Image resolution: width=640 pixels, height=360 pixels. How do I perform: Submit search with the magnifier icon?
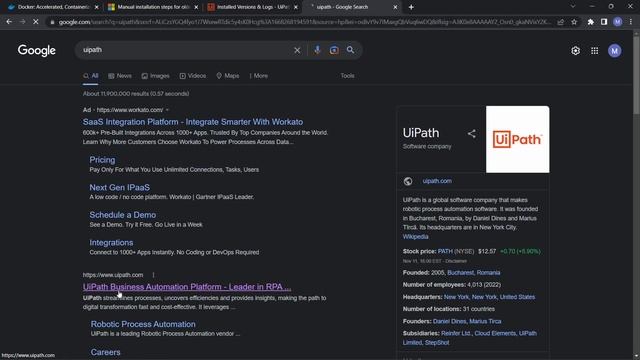(351, 50)
